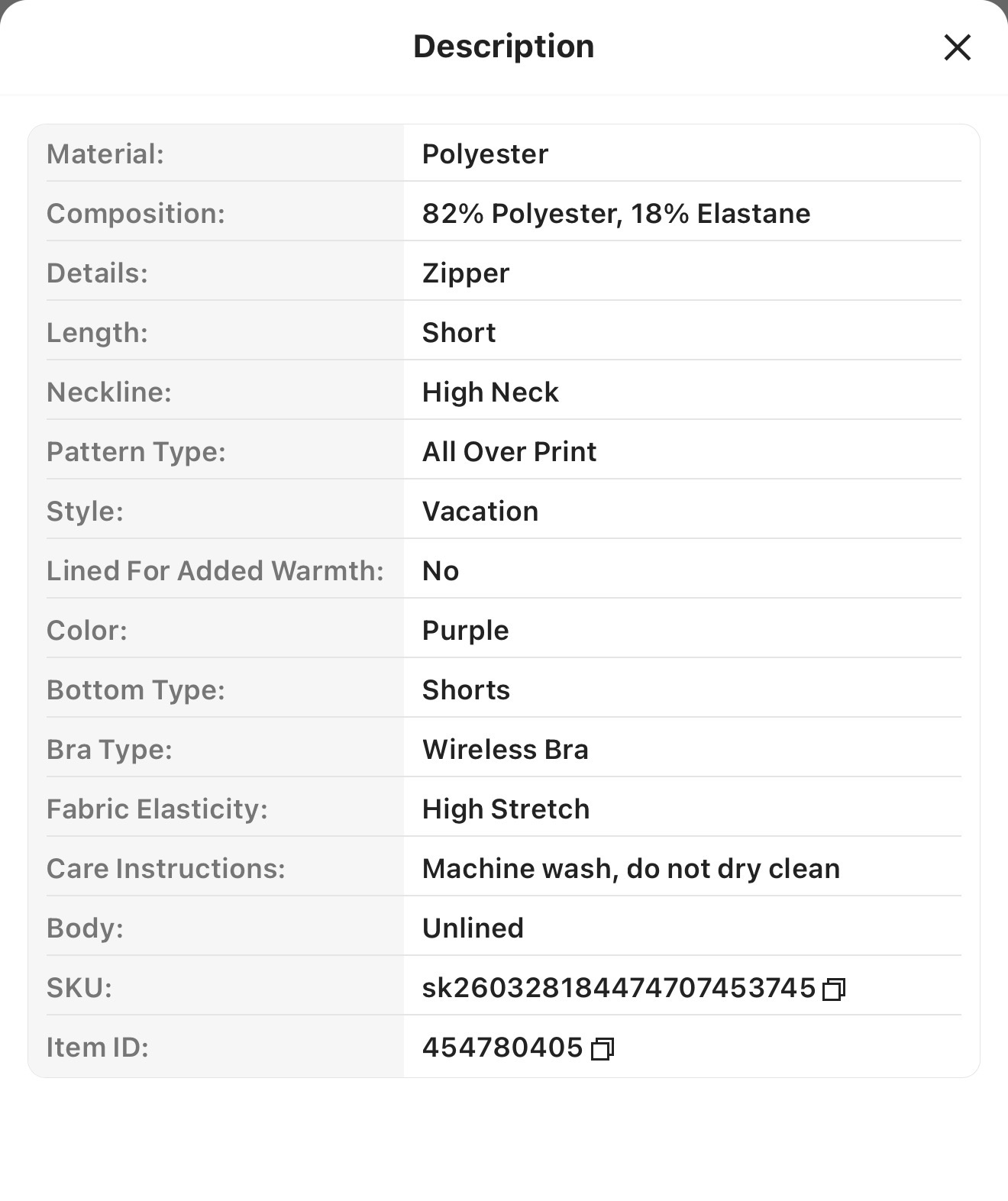Select the Polyester material value

point(485,154)
